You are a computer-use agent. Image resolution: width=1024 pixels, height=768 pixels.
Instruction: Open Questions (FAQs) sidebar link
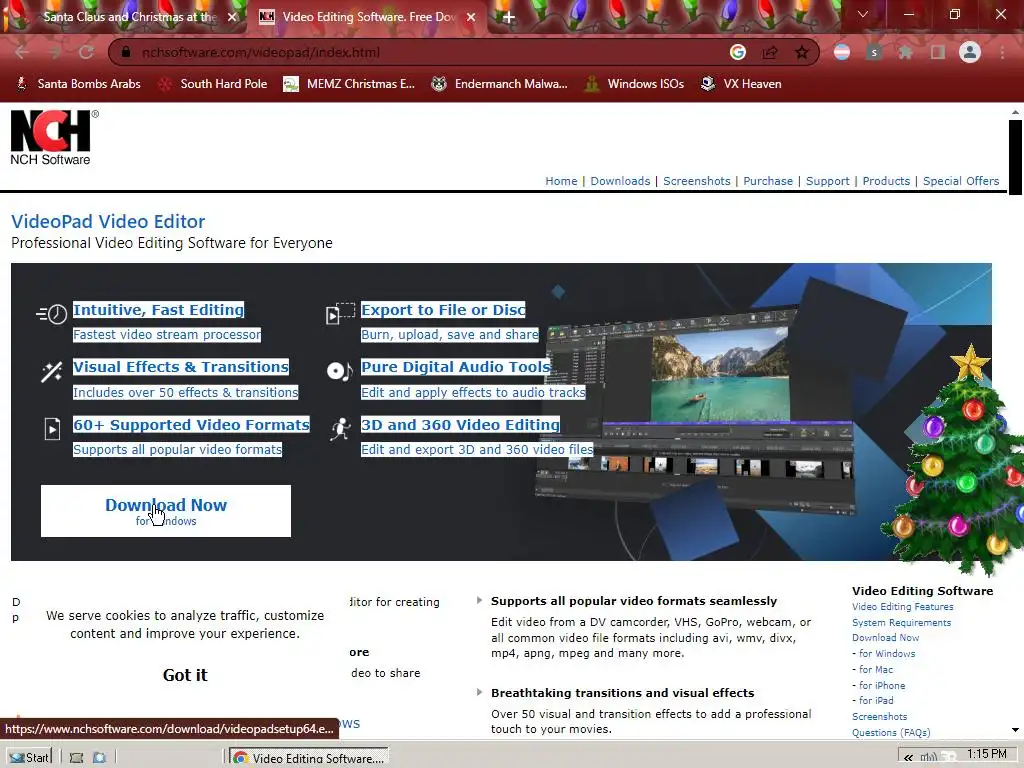(x=891, y=733)
